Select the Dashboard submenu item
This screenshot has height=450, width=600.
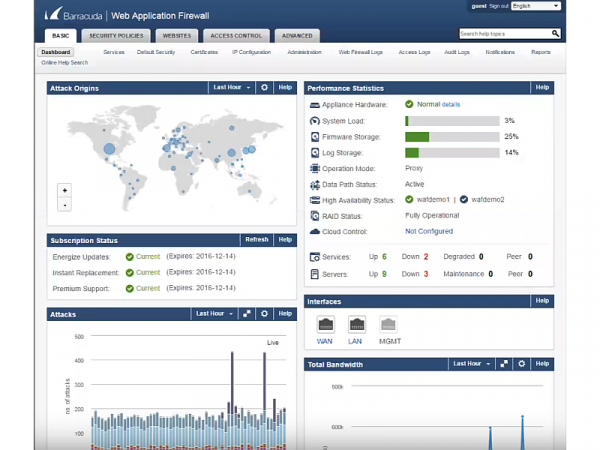point(56,52)
